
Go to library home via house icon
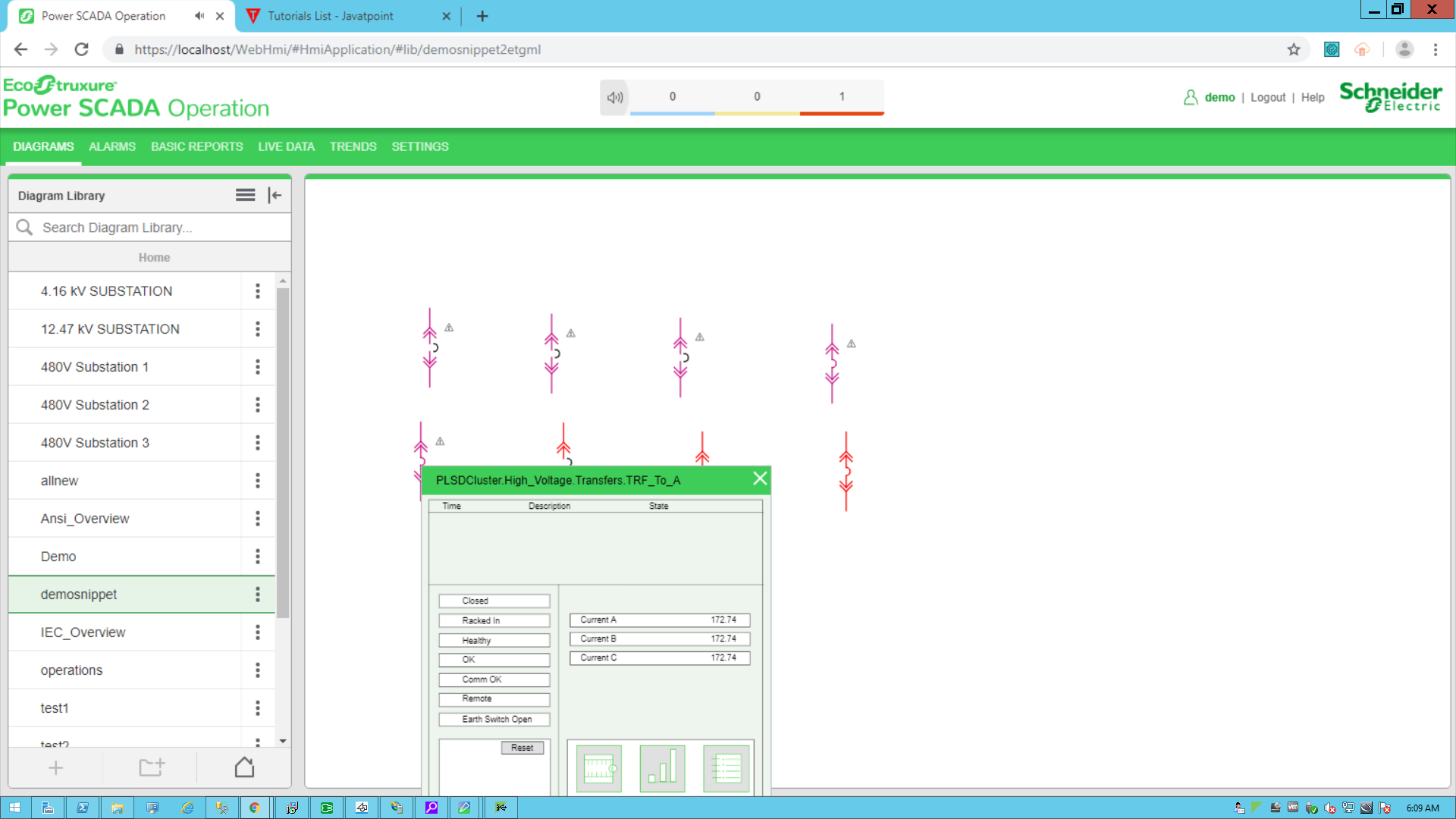click(244, 767)
